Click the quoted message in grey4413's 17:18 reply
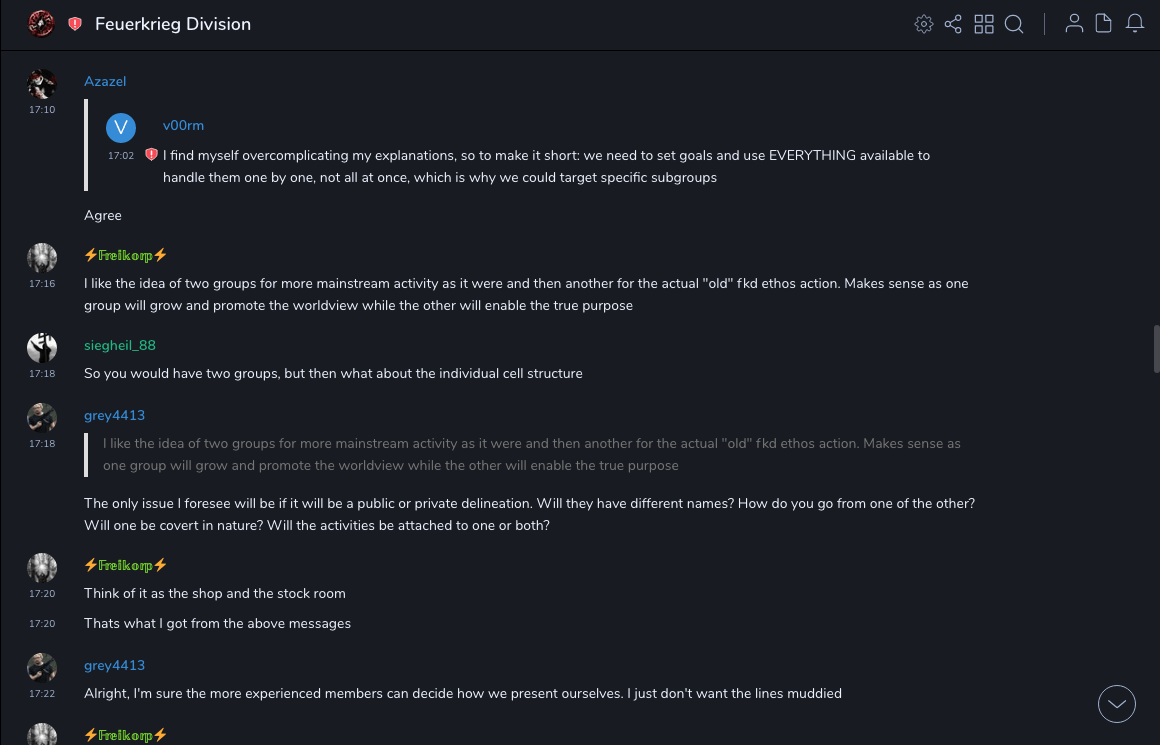1160x745 pixels. pos(531,454)
